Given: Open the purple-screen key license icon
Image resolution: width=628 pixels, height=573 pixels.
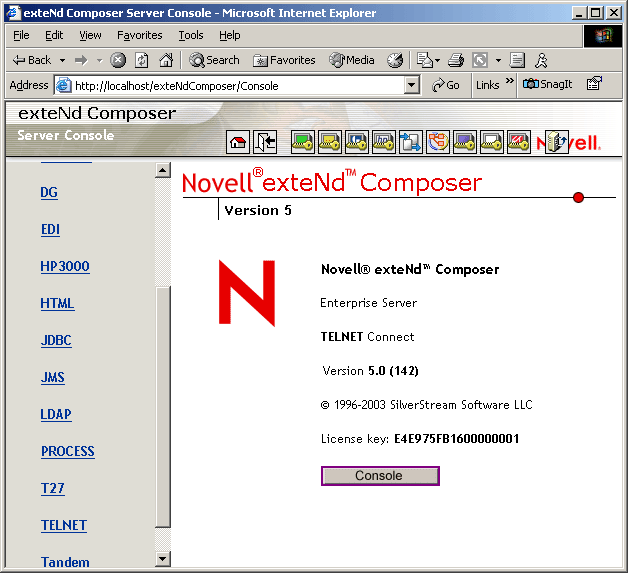Looking at the screenshot, I should (x=465, y=142).
